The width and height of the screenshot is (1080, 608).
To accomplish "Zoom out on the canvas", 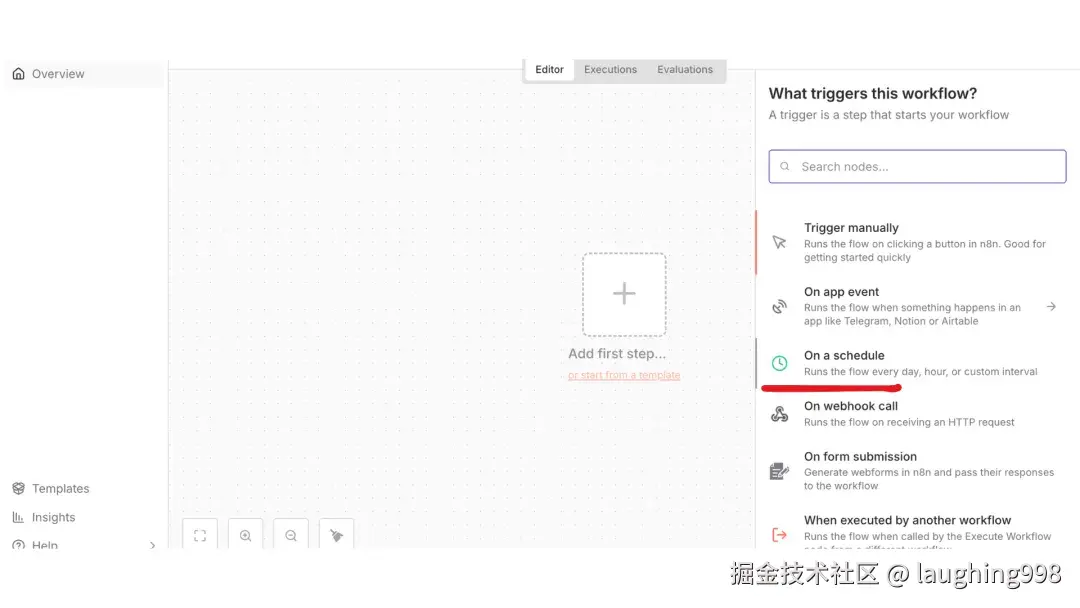I will click(291, 535).
